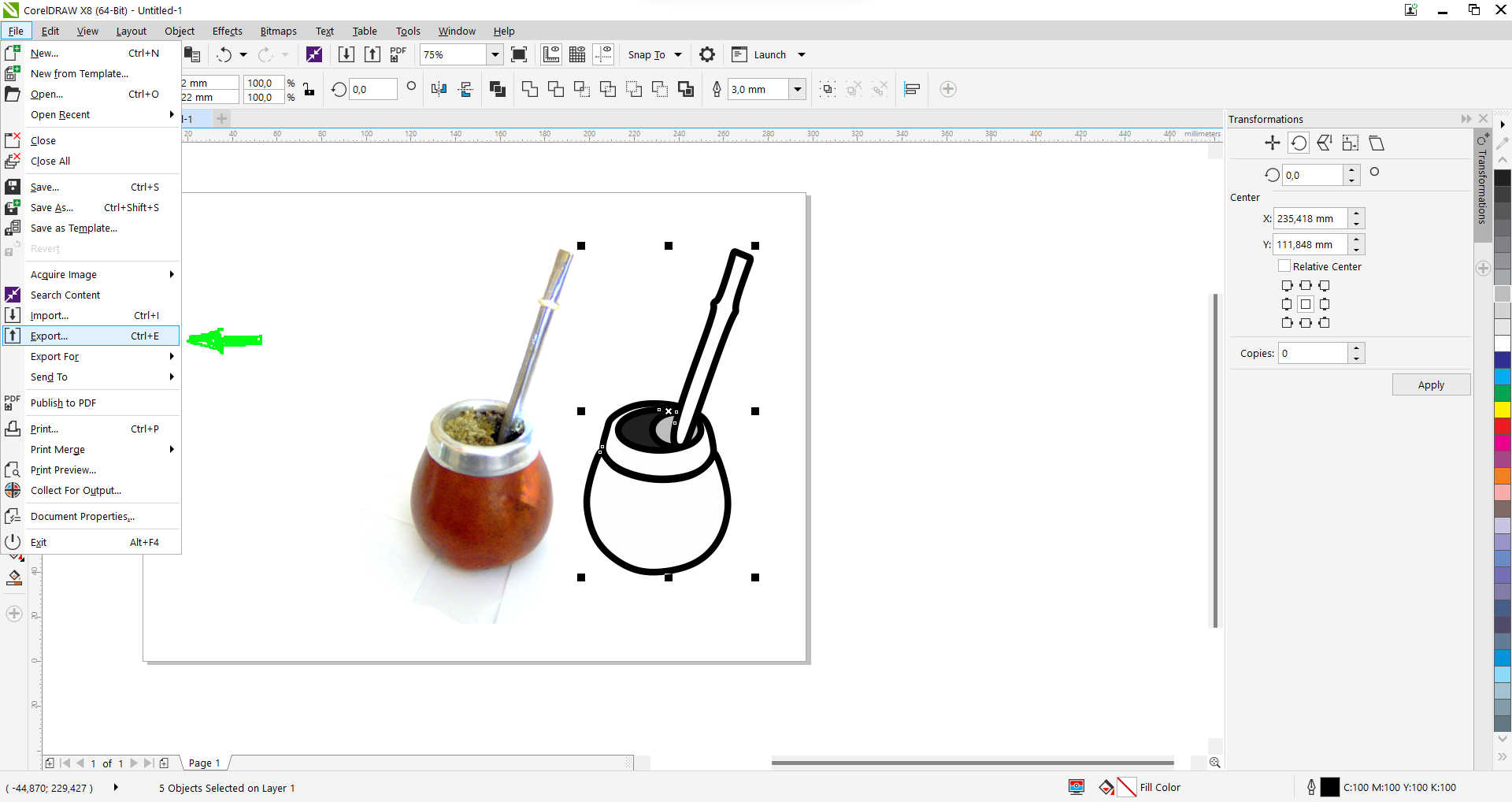
Task: Expand the Undo history dropdown arrow
Action: [243, 54]
